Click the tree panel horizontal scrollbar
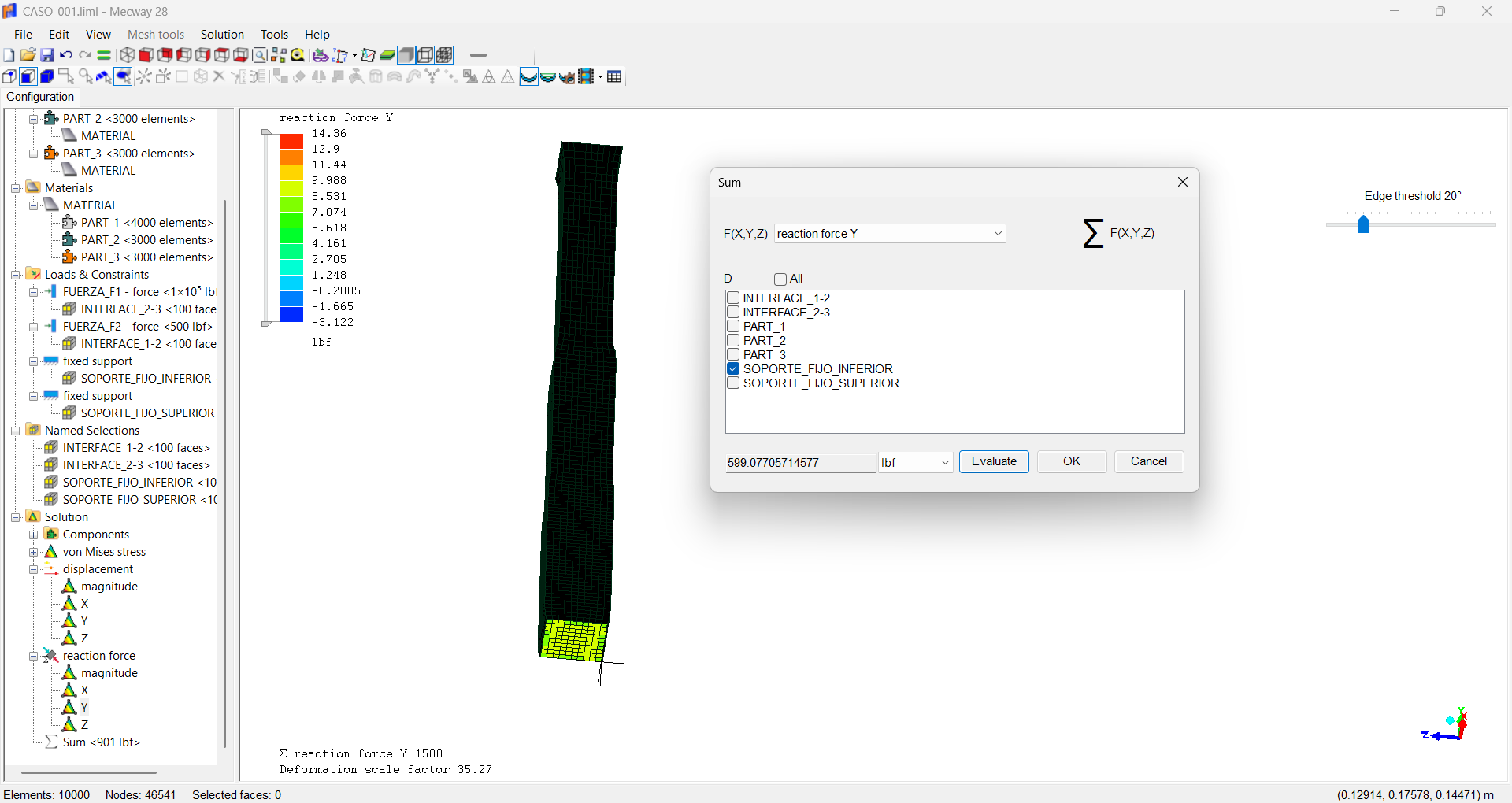 coord(88,772)
